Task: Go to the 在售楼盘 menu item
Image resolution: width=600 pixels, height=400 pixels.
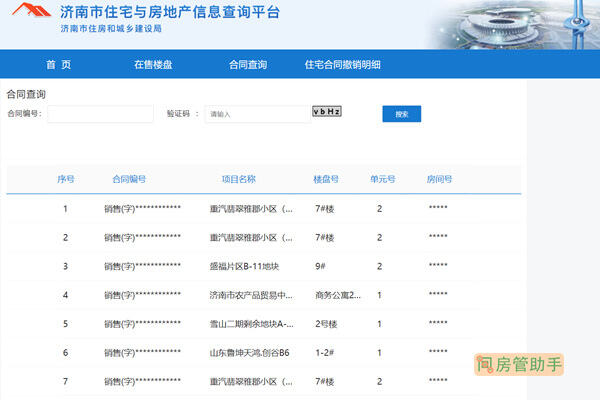Action: pyautogui.click(x=153, y=65)
